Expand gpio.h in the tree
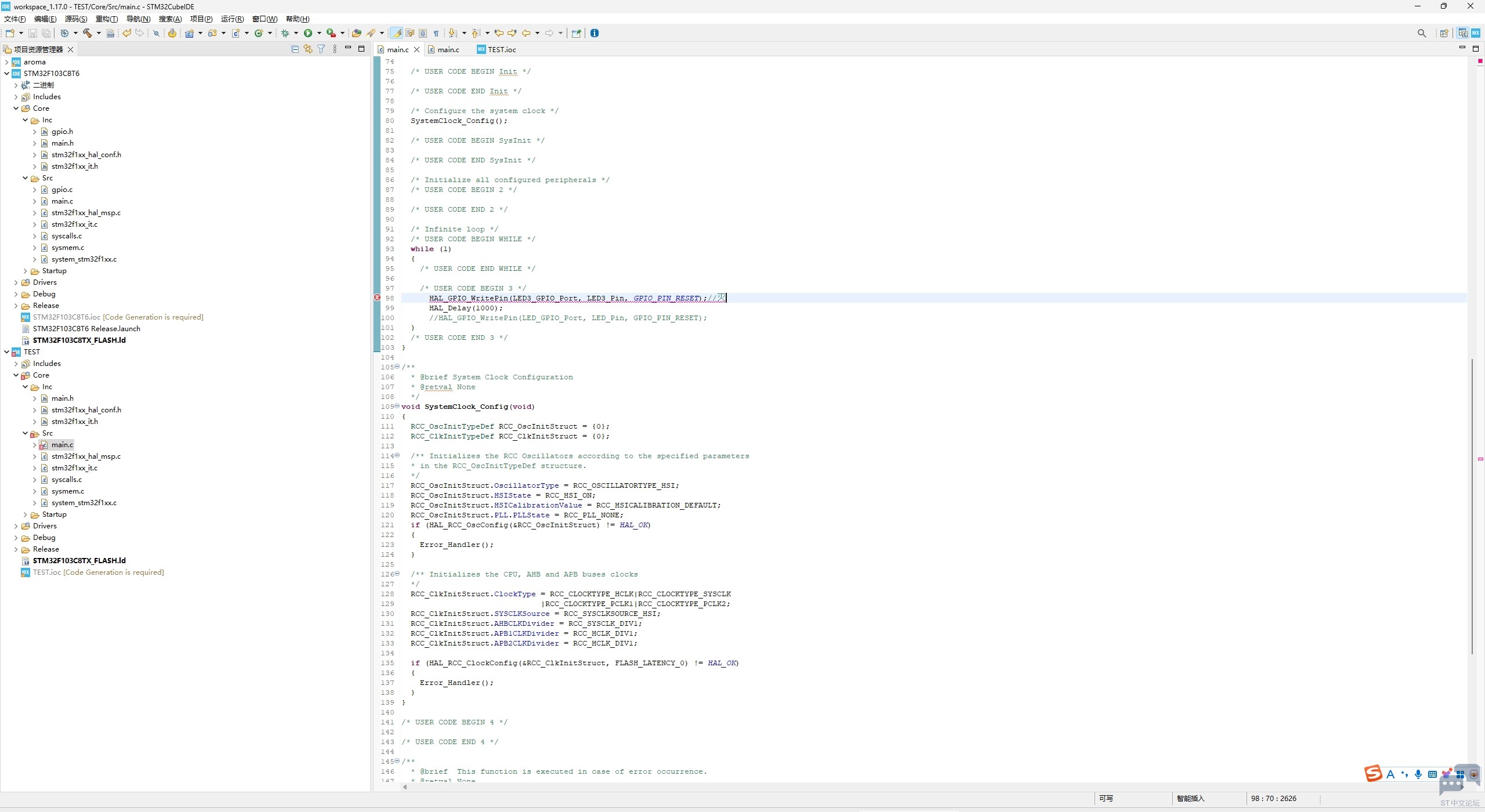The width and height of the screenshot is (1485, 812). pyautogui.click(x=34, y=132)
